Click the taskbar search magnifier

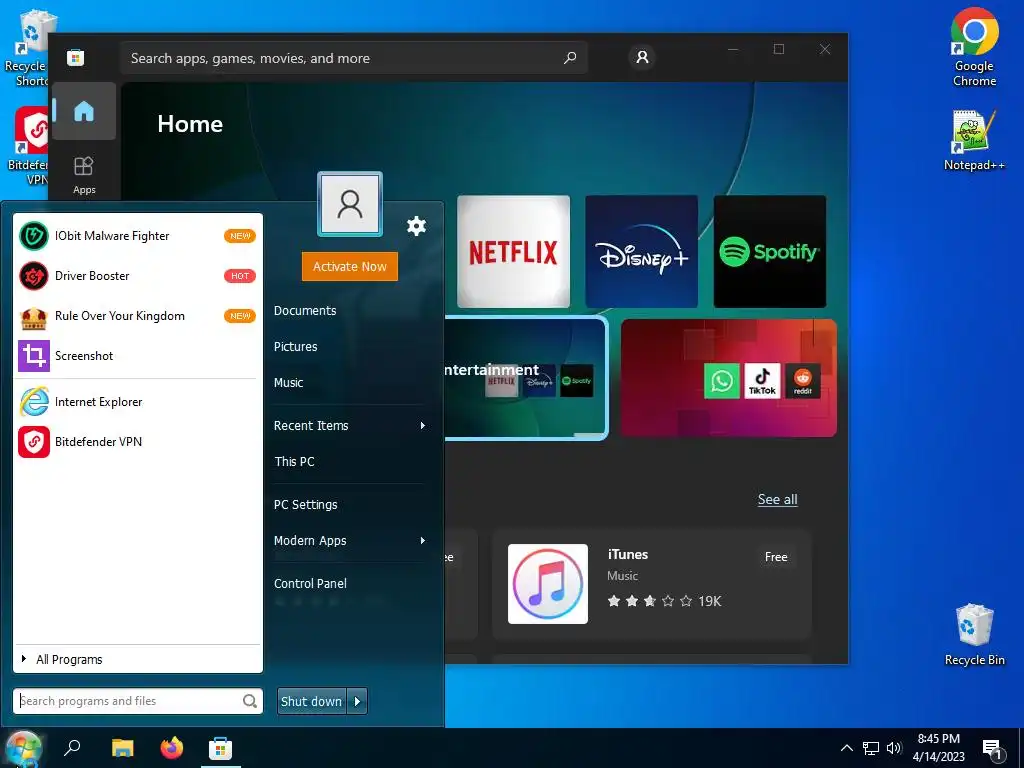click(x=72, y=747)
